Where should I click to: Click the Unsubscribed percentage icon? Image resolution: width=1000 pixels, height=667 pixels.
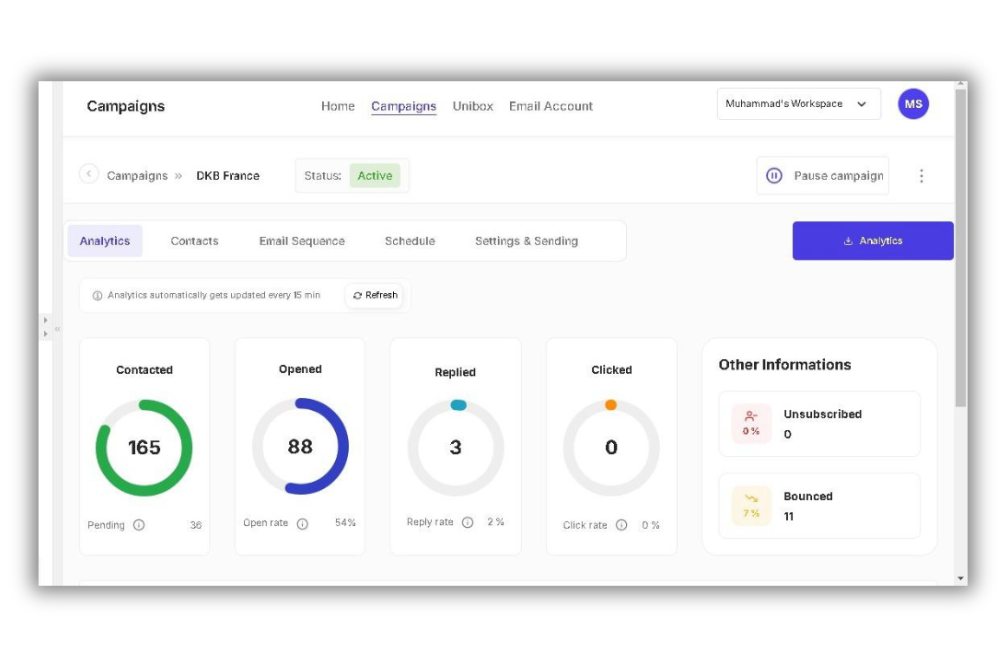(751, 423)
